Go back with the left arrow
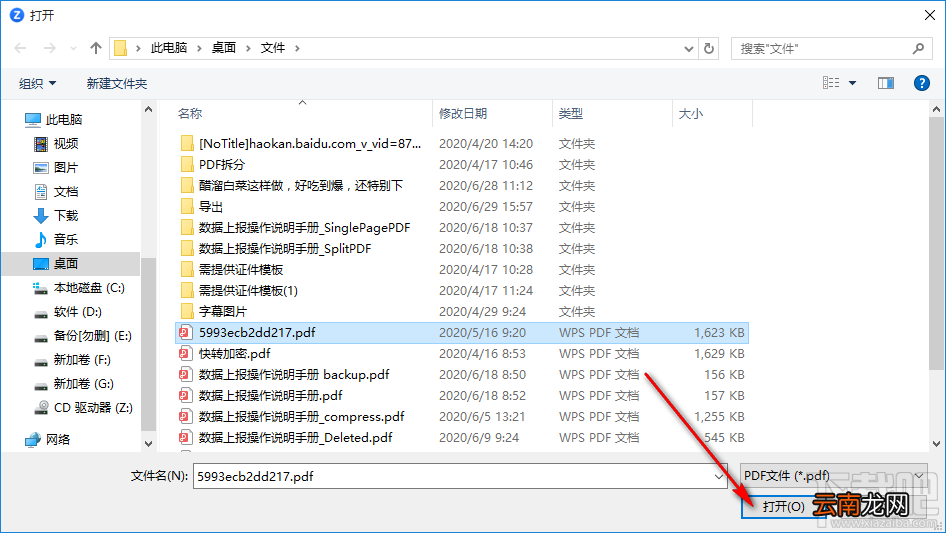Screen dimensions: 946x533 coord(20,48)
